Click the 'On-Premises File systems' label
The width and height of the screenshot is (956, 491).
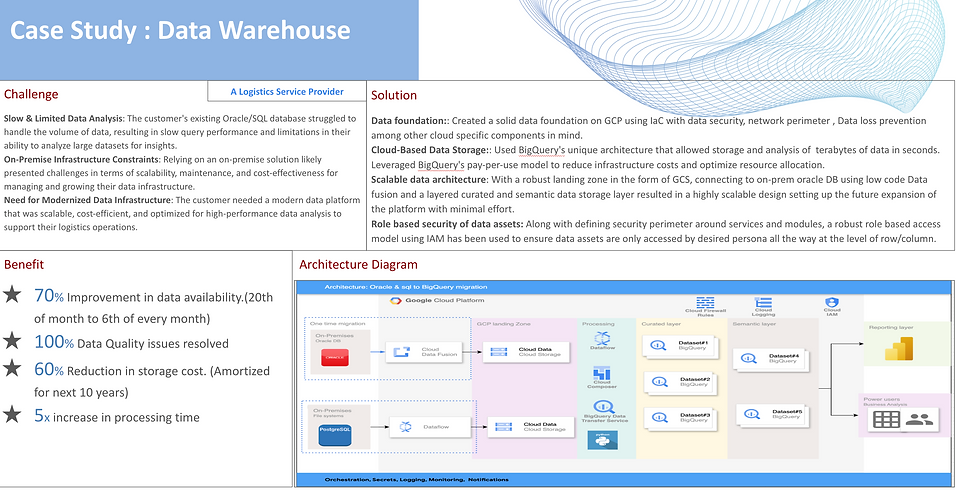(x=332, y=413)
